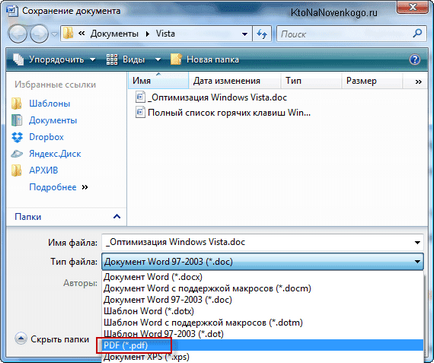
Task: Choose Шаблон Word с поддержкой макросов (*.dotm)
Action: pos(263,322)
